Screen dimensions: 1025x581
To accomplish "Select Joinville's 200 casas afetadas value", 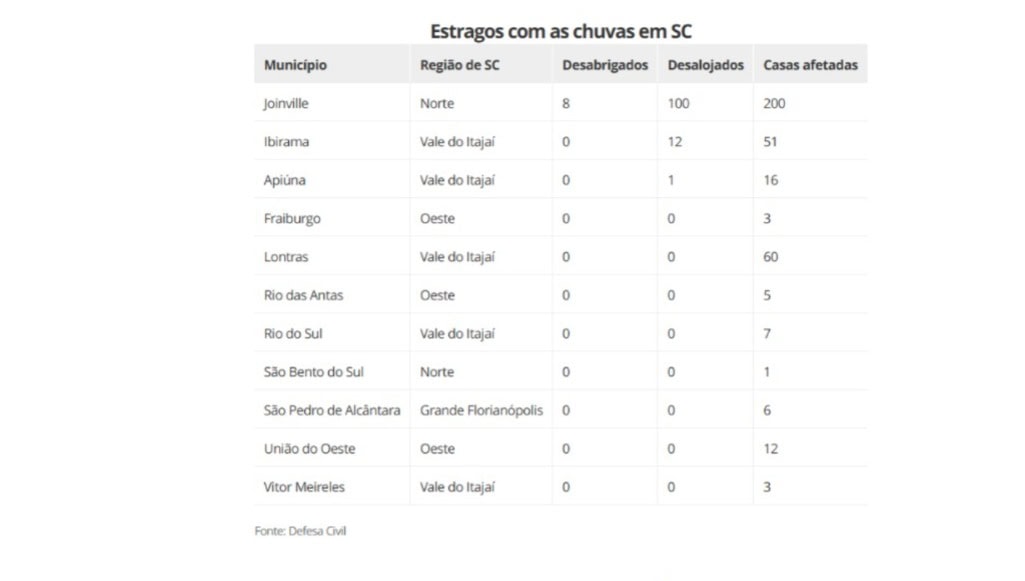I will click(774, 104).
